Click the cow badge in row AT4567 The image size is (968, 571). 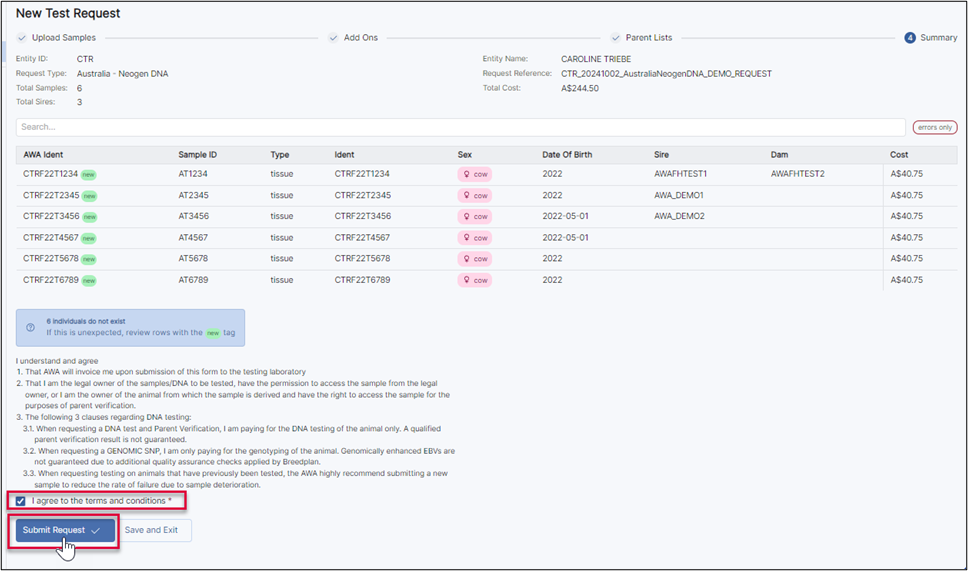[x=475, y=238]
